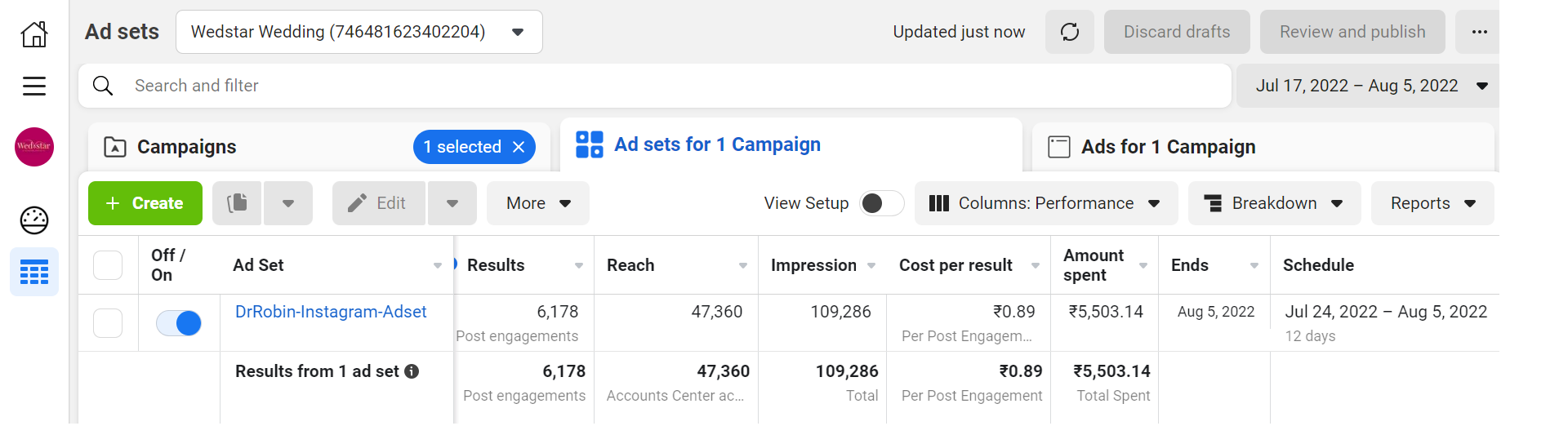Click the green Create button
Image resolution: width=1568 pixels, height=426 pixels.
[x=145, y=203]
